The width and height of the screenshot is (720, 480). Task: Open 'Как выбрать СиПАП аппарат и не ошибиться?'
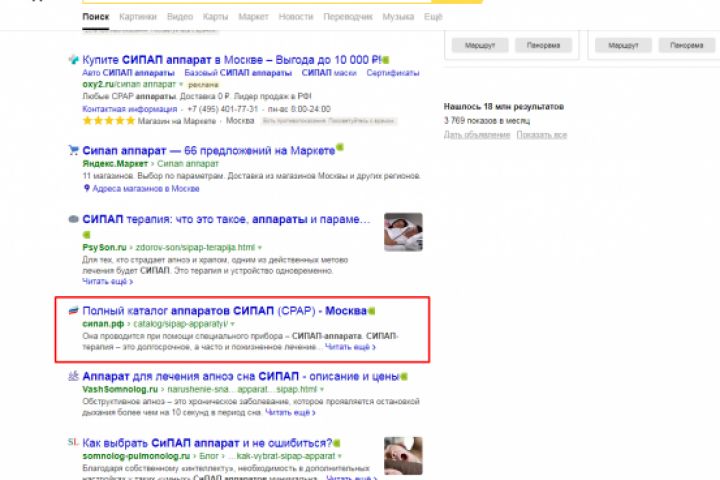[x=207, y=443]
